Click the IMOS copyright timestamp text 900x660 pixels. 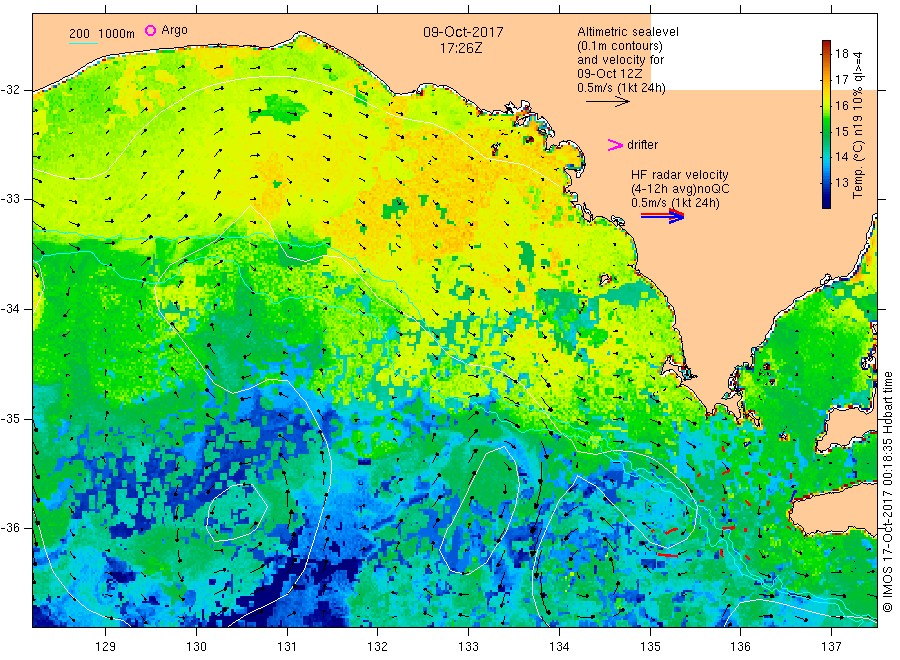click(x=888, y=492)
